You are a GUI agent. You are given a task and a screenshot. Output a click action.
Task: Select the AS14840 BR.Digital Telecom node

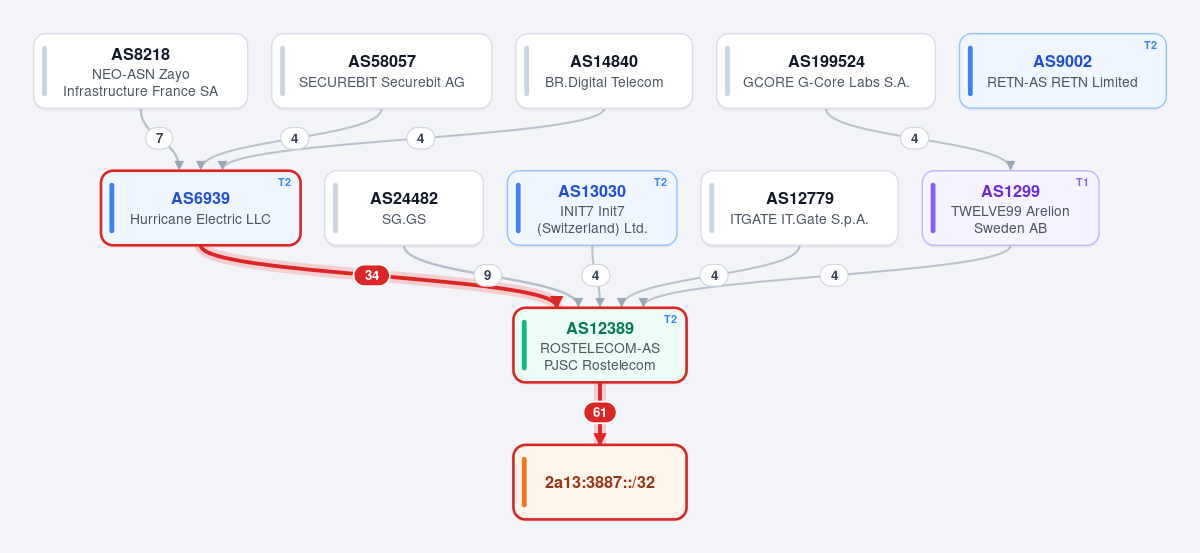click(604, 71)
